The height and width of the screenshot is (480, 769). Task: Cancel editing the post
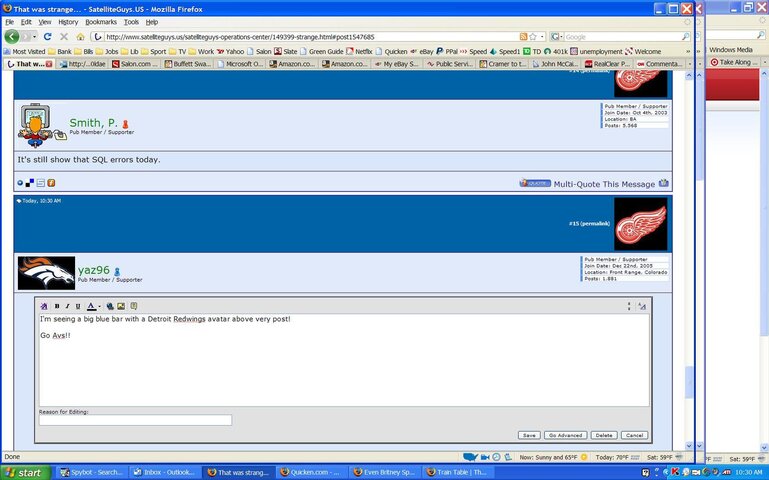pos(634,435)
